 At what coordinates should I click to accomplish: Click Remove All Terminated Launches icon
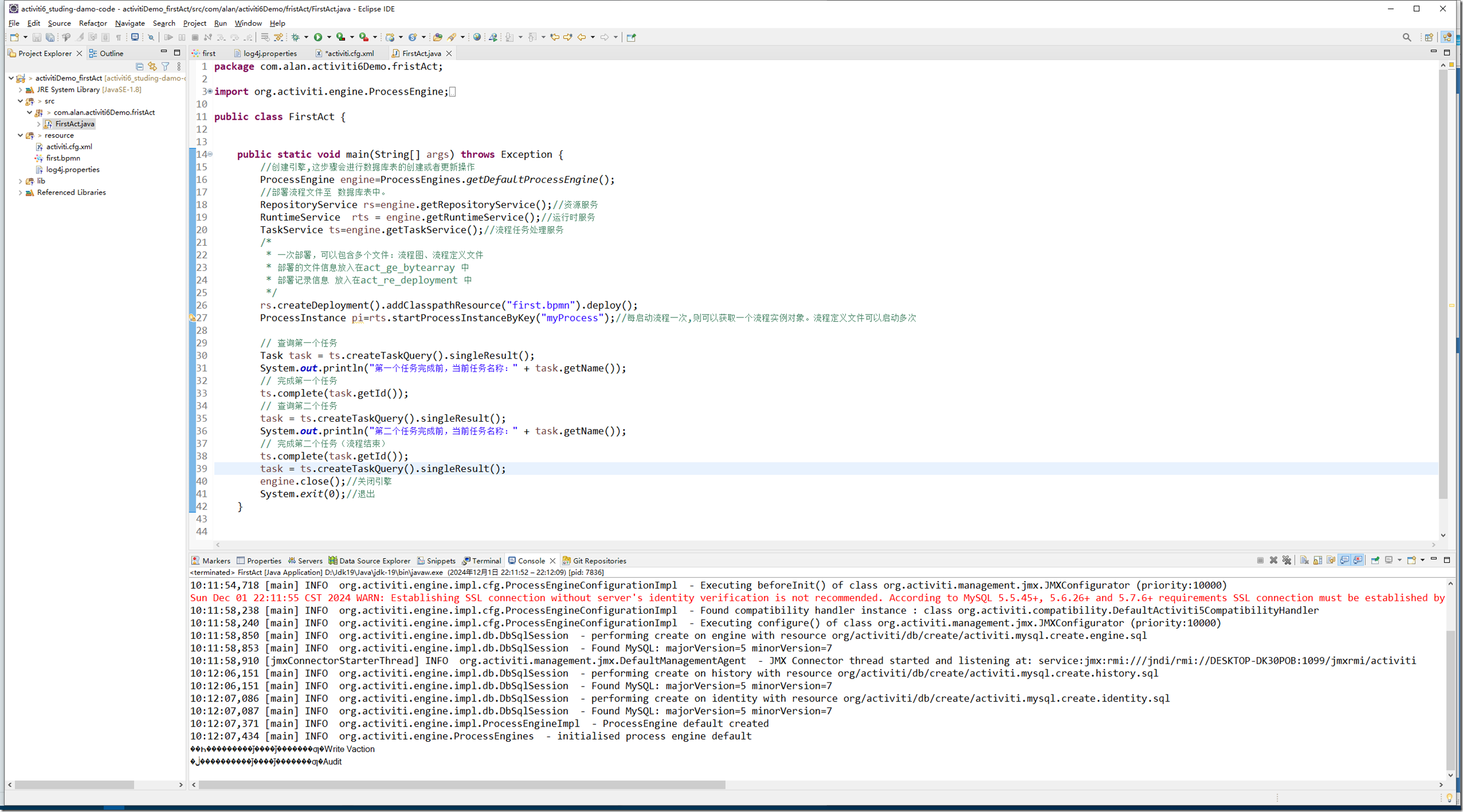[1287, 560]
